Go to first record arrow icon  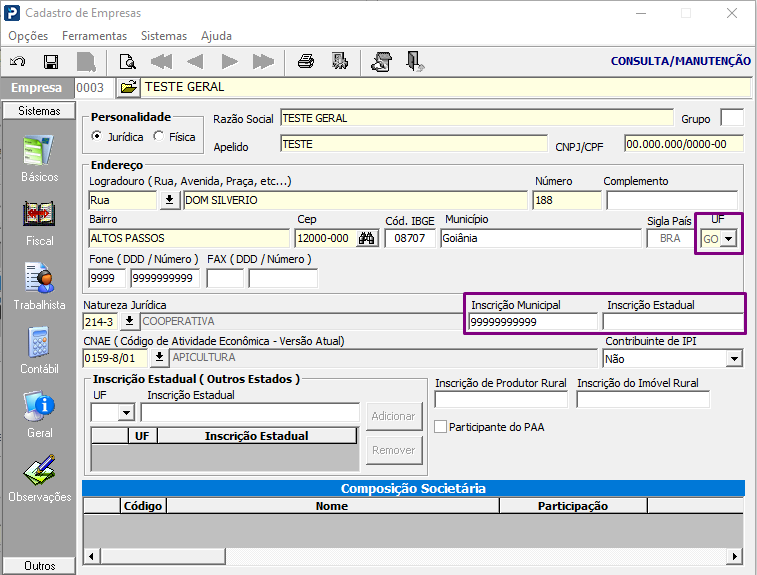click(161, 62)
